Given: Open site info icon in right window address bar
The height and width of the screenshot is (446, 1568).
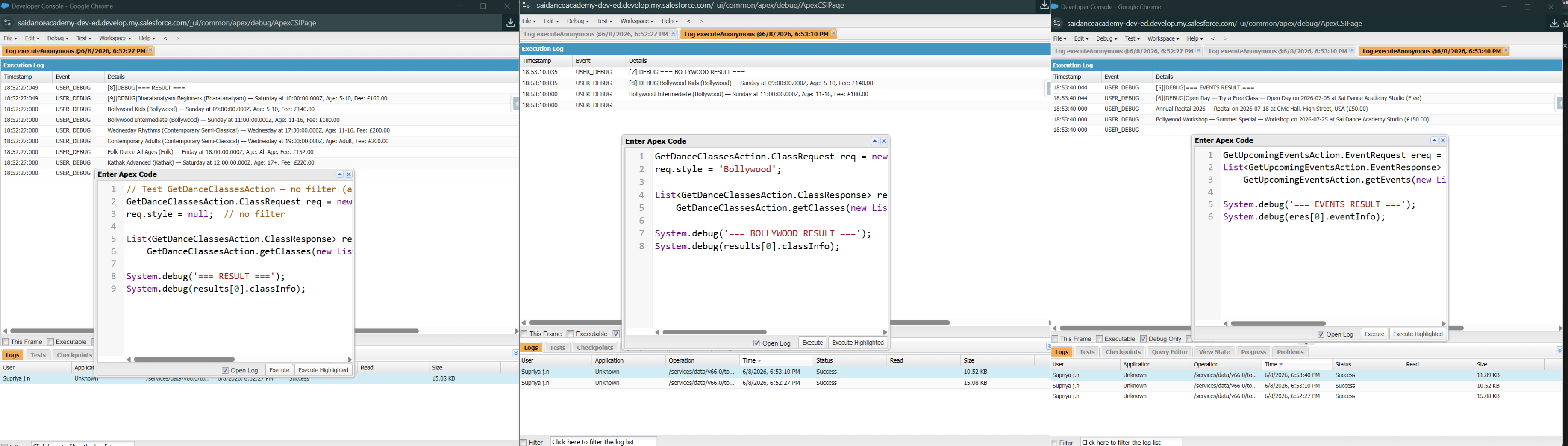Looking at the screenshot, I should click(1057, 24).
